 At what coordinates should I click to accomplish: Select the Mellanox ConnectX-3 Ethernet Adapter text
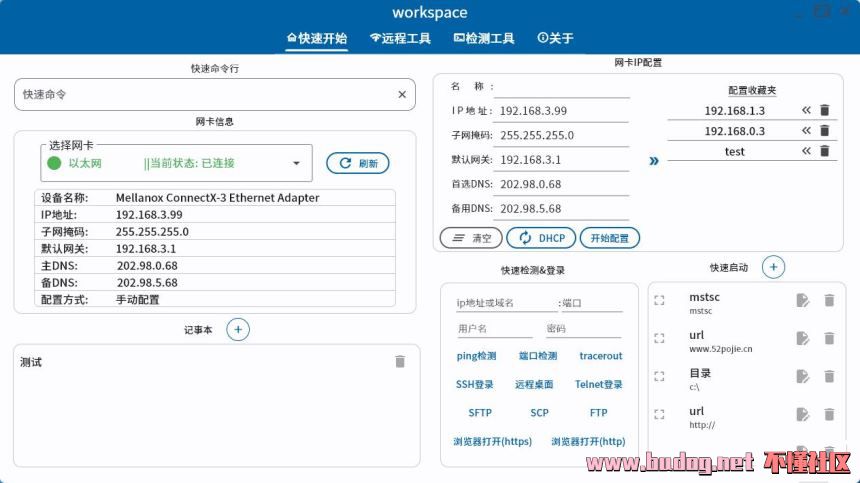[x=217, y=197]
